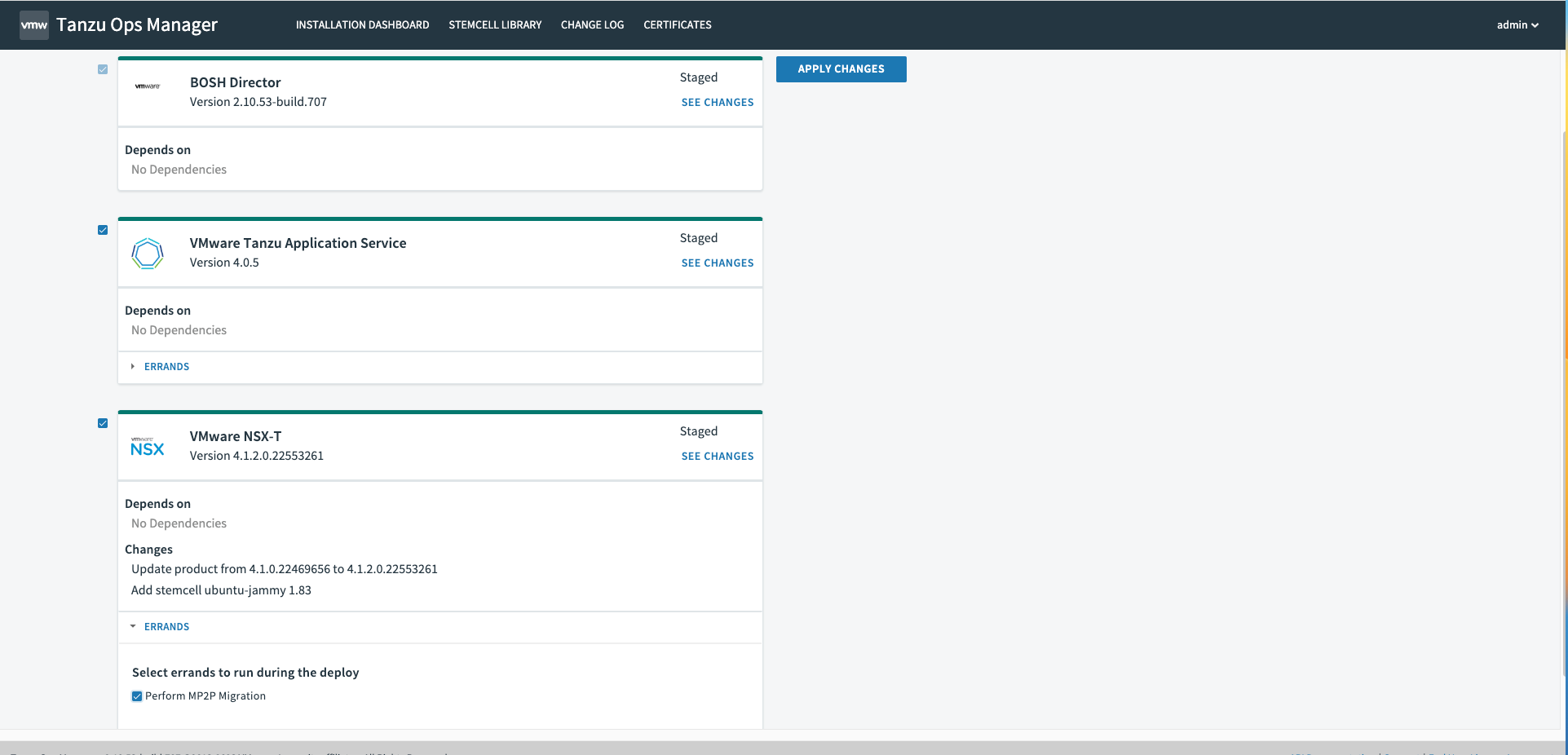See changes for BOSH Director

pyautogui.click(x=718, y=103)
